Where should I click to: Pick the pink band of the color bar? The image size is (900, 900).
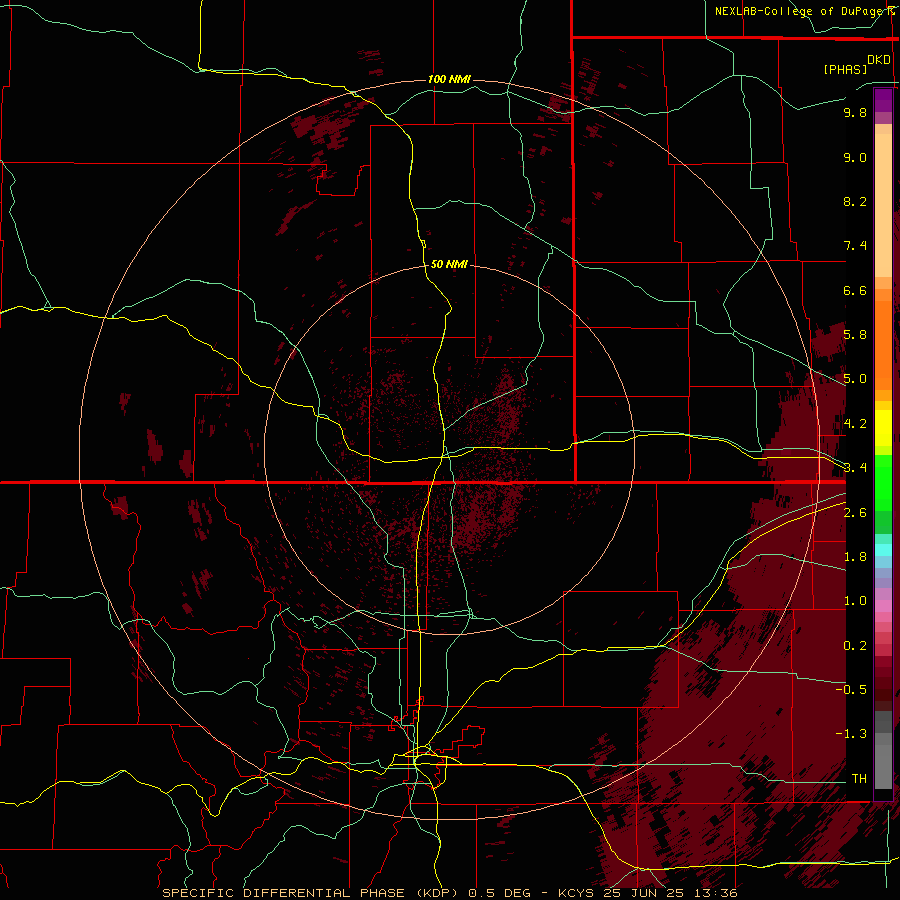(x=883, y=606)
